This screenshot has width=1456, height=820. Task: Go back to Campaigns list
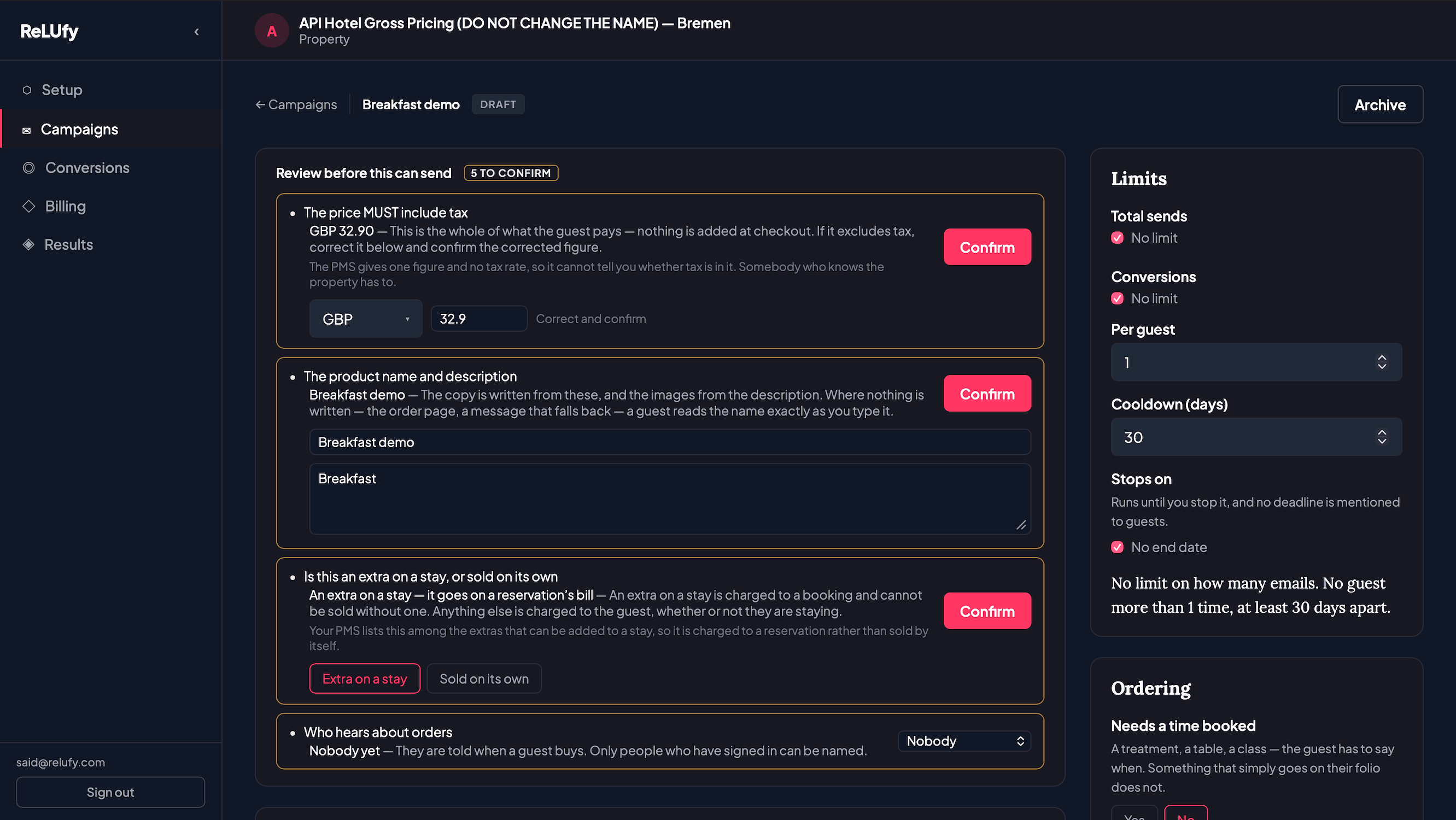point(296,104)
